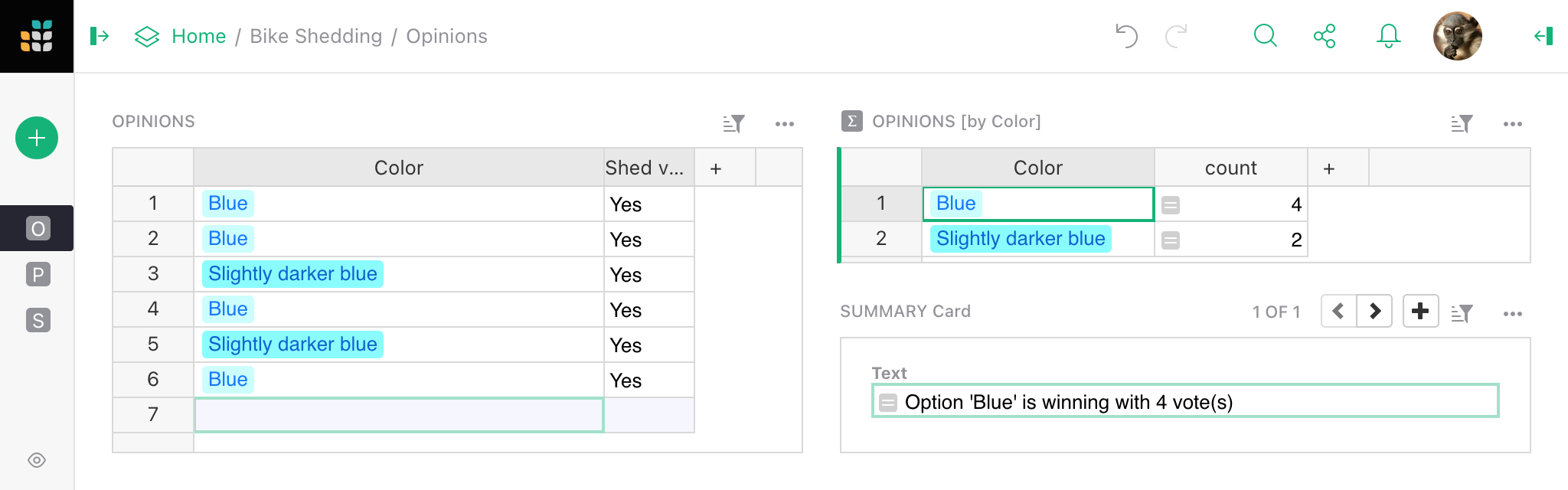Viewport: 1568px width, 490px height.
Task: Open the OPINIONS section three-dot menu
Action: 784,123
